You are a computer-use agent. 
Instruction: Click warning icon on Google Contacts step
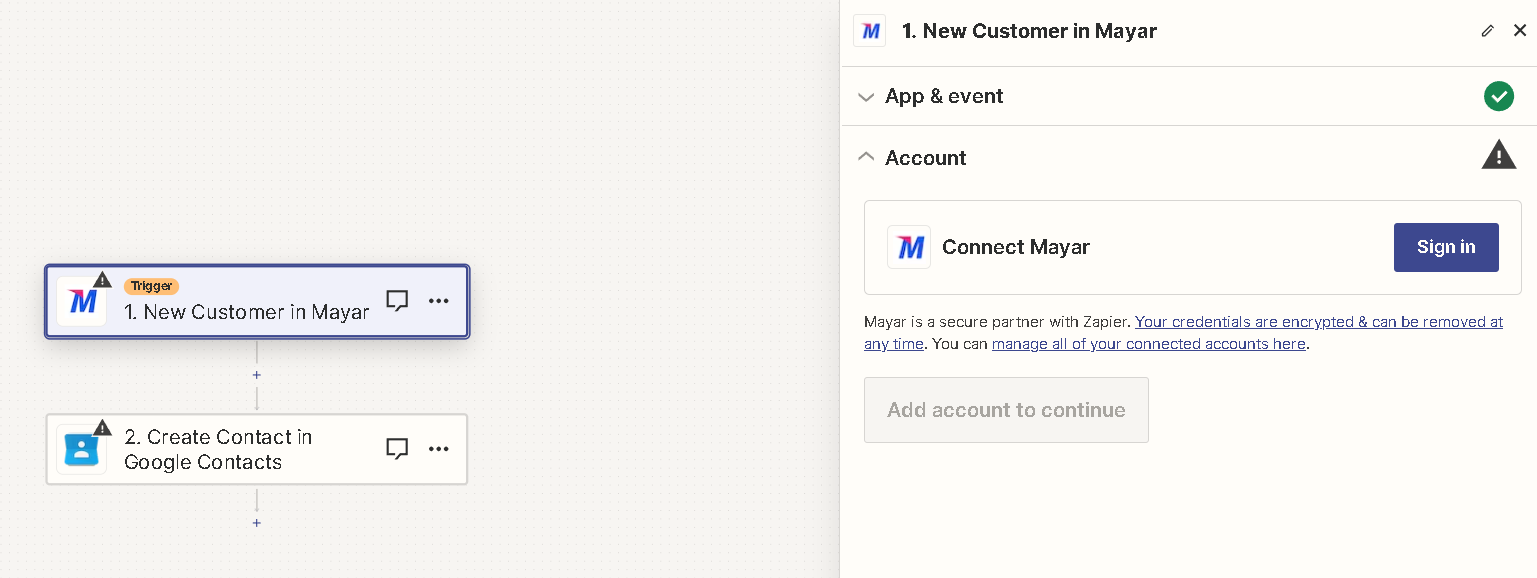(102, 427)
